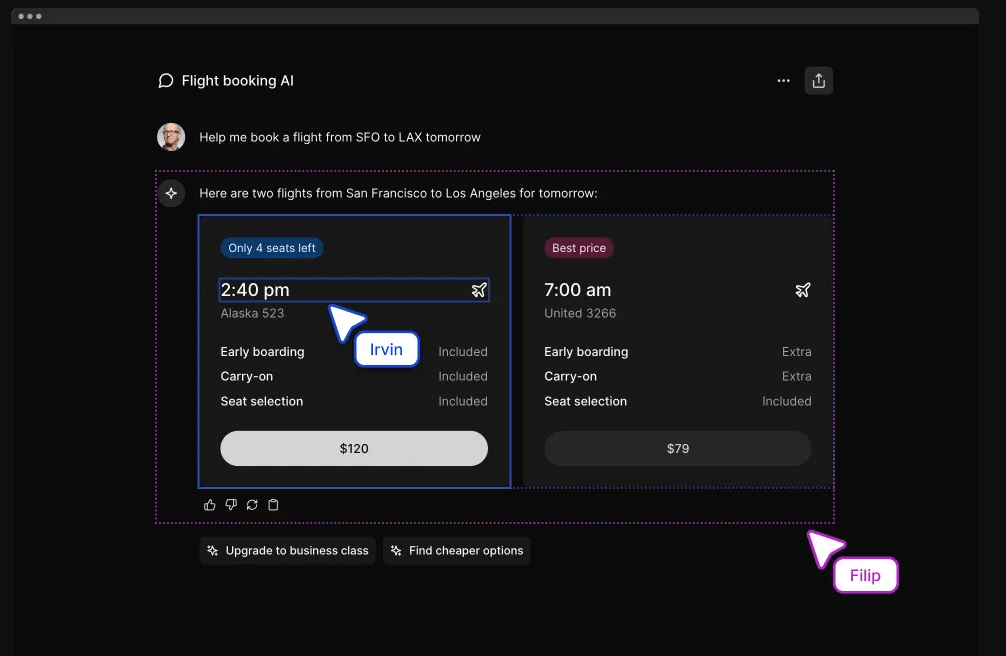Click the thumbs up feedback icon
Viewport: 1006px width, 656px height.
(x=210, y=505)
